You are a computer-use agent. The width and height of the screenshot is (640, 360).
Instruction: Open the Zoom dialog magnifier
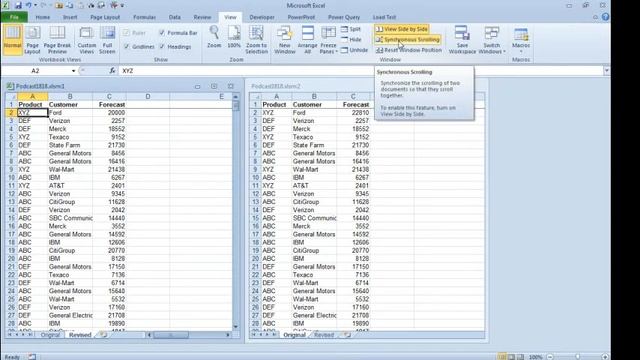click(214, 37)
